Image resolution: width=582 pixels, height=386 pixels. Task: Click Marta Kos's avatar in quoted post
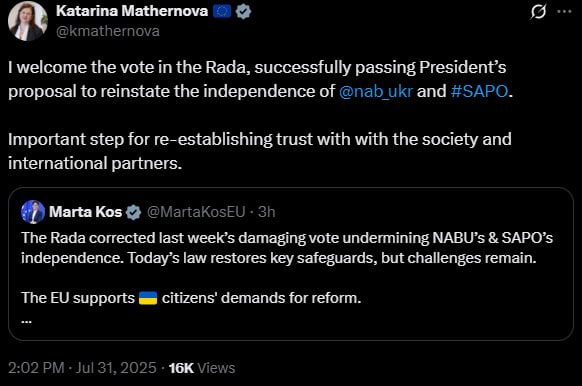[x=33, y=212]
